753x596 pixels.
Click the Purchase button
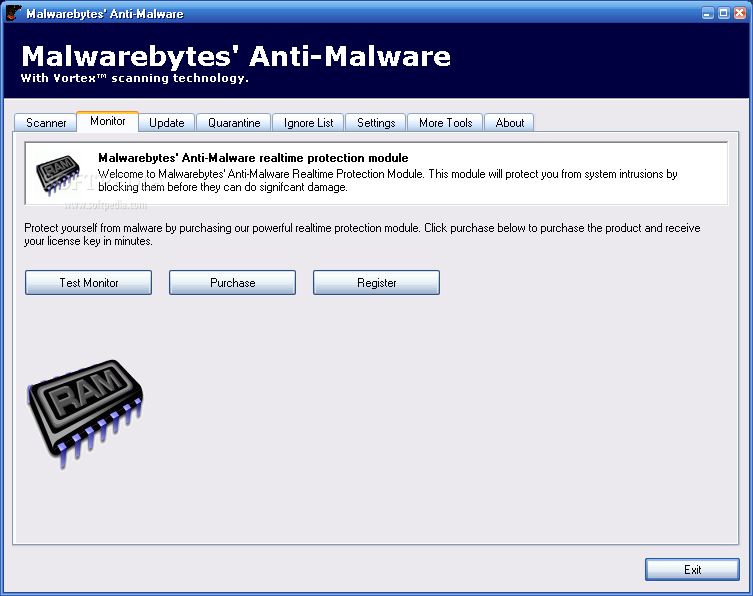pyautogui.click(x=232, y=282)
